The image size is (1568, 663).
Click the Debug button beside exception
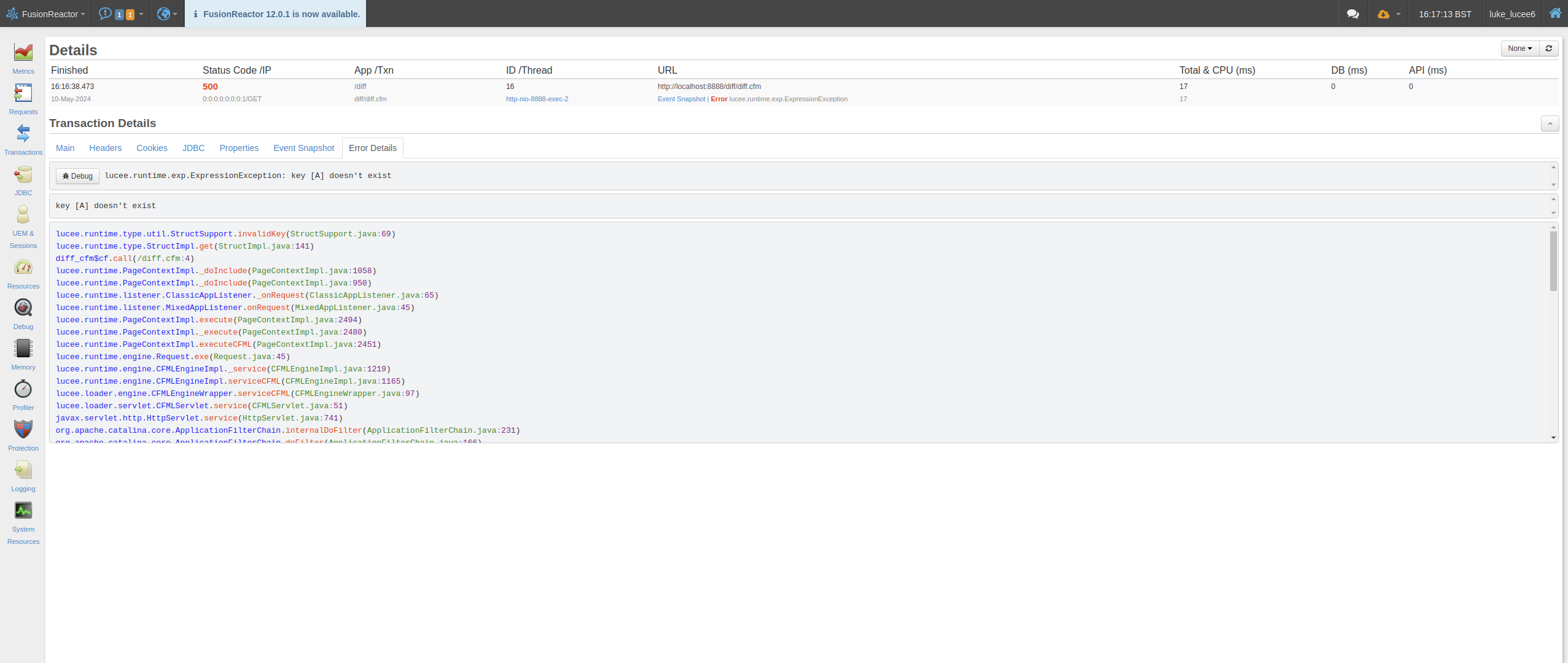pos(77,176)
